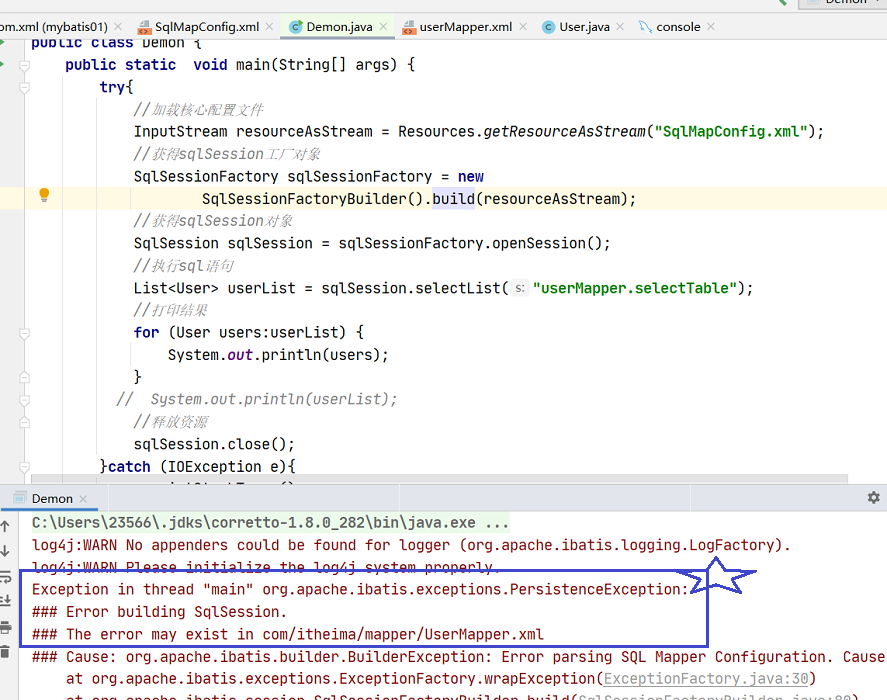Viewport: 887px width, 700px height.
Task: Click the PersistenceException console line
Action: [359, 589]
